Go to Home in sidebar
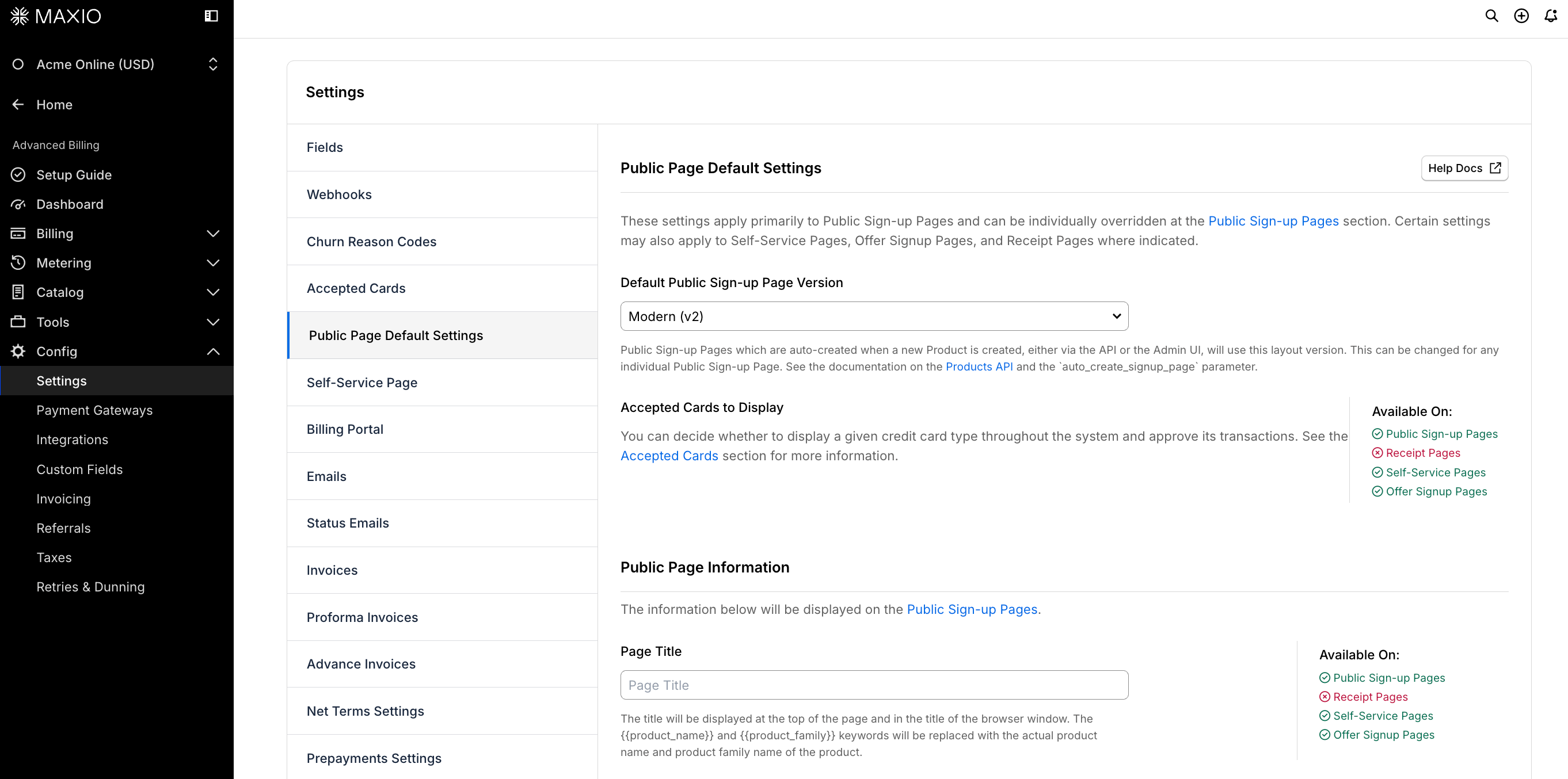Viewport: 1568px width, 779px height. [x=54, y=105]
